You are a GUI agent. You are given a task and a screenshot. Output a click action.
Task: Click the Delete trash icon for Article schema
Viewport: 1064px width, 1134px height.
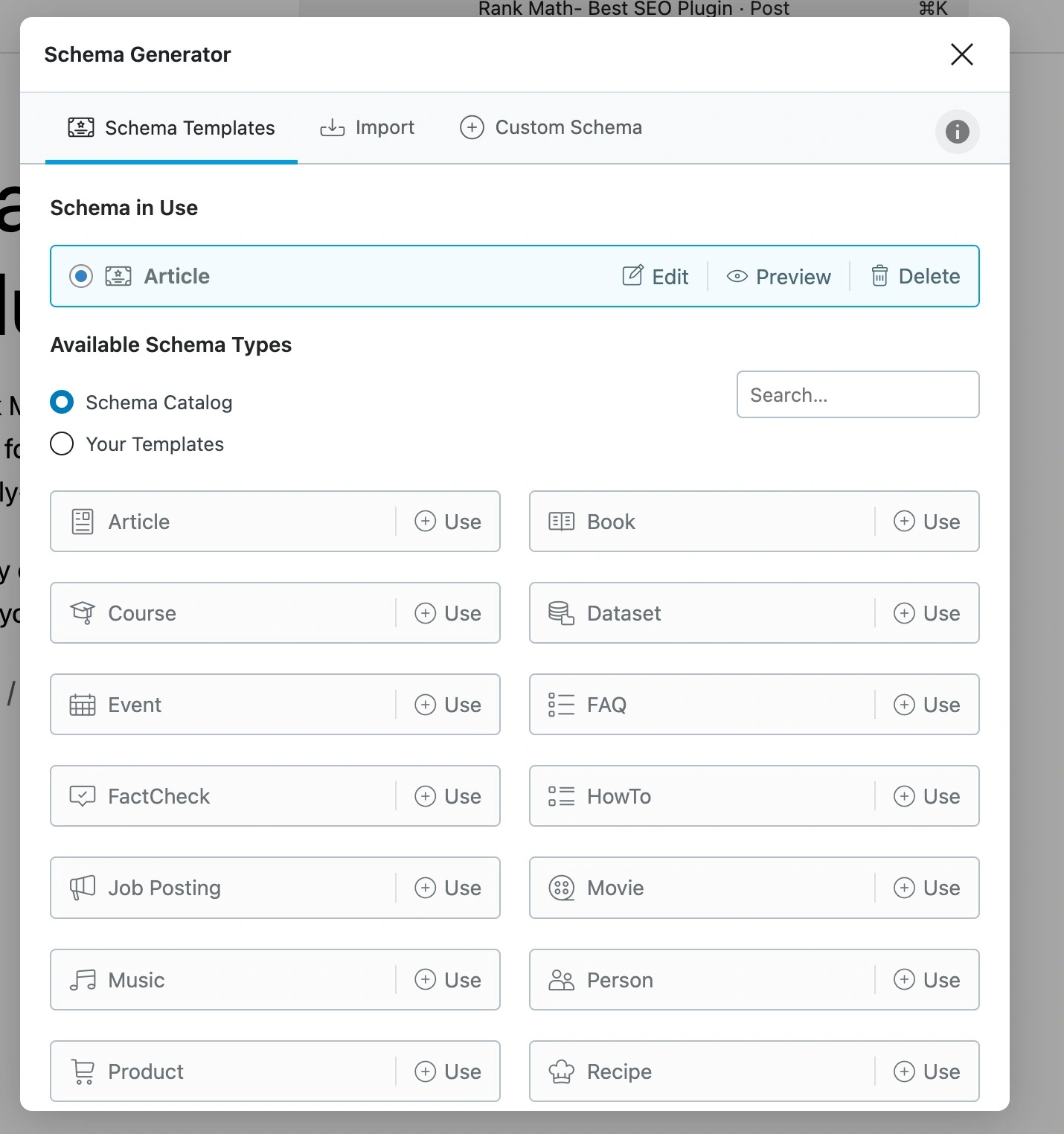click(879, 276)
